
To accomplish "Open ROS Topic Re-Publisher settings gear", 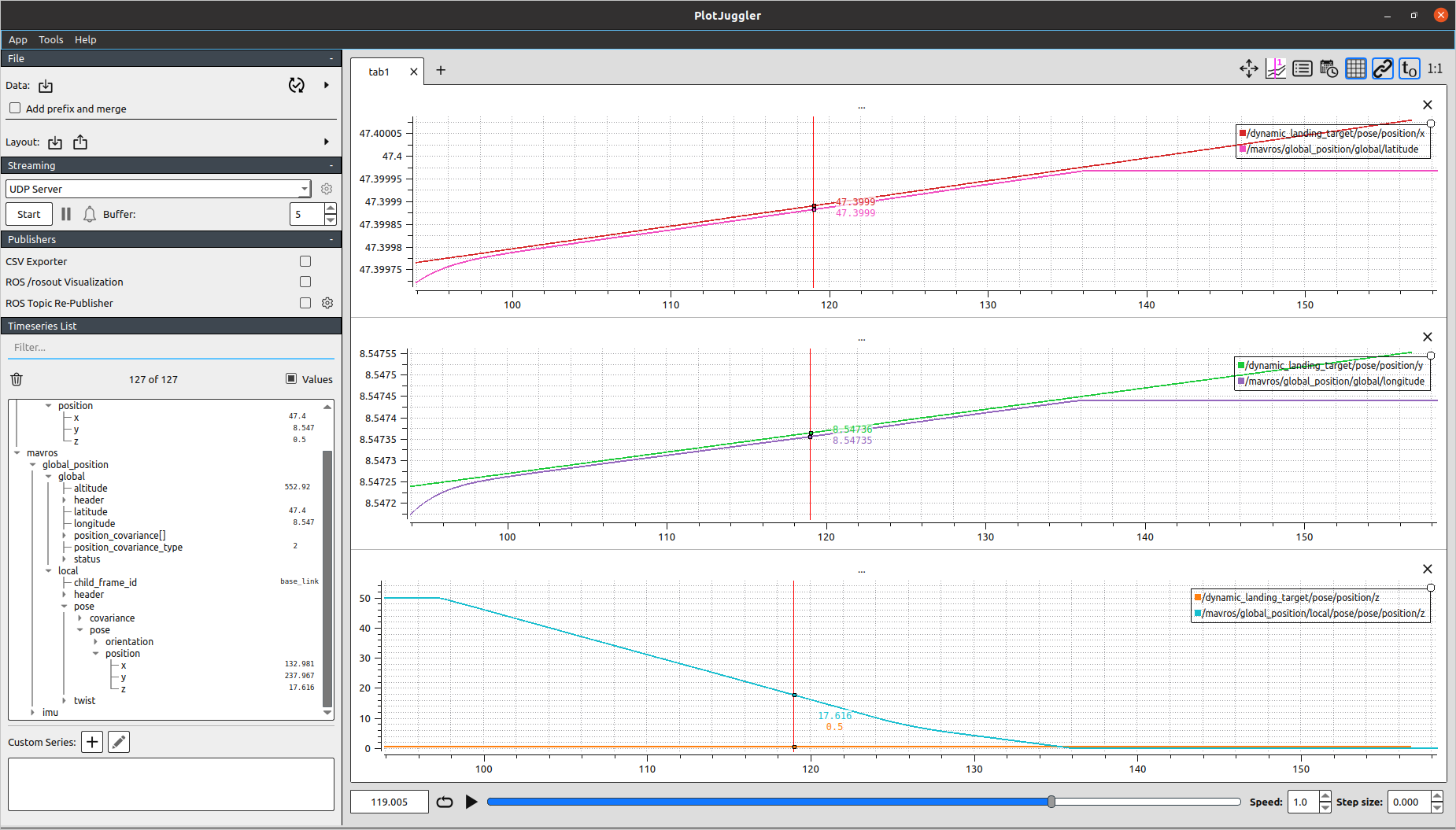I will pos(327,303).
